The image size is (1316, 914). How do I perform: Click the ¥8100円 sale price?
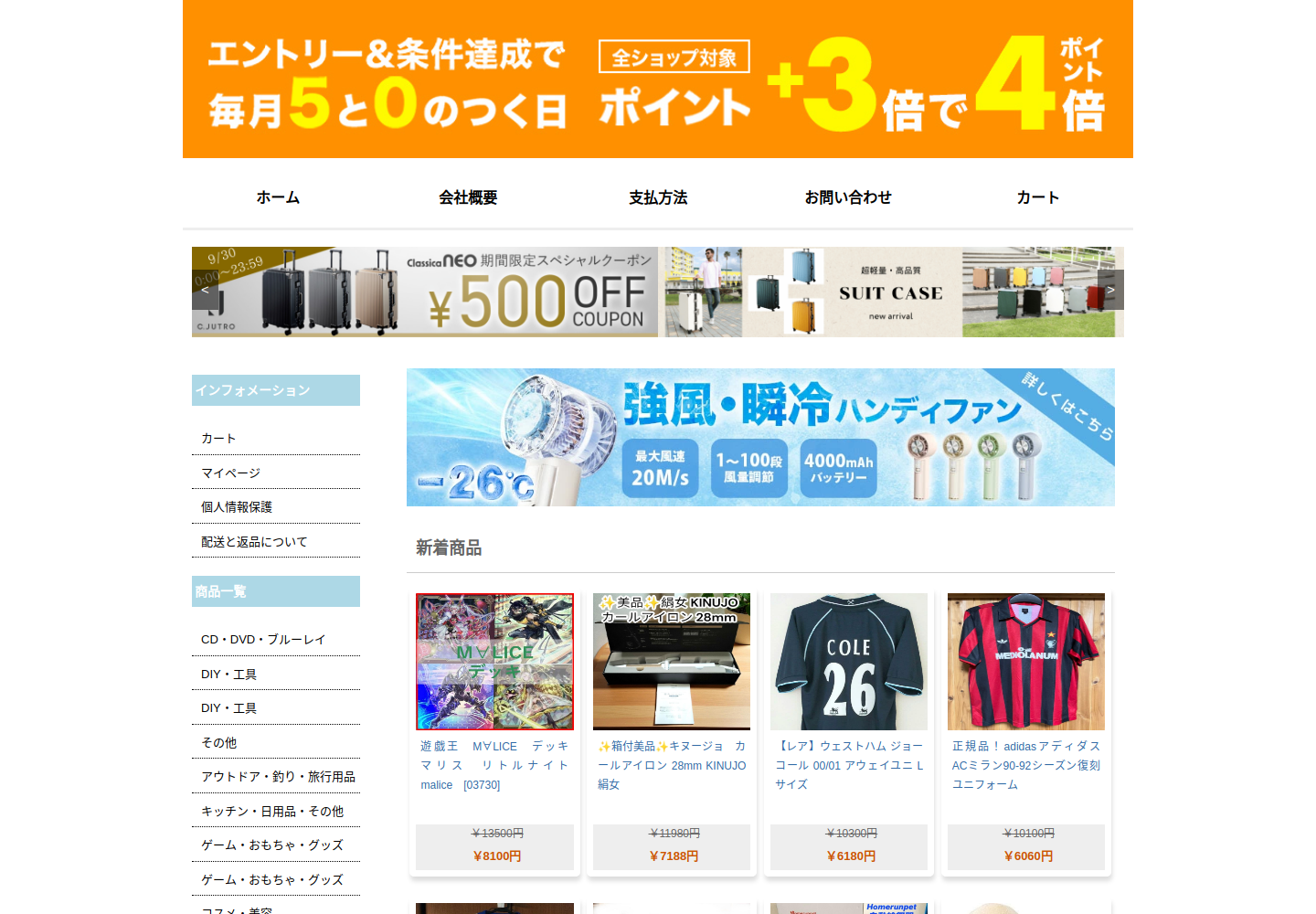click(497, 856)
